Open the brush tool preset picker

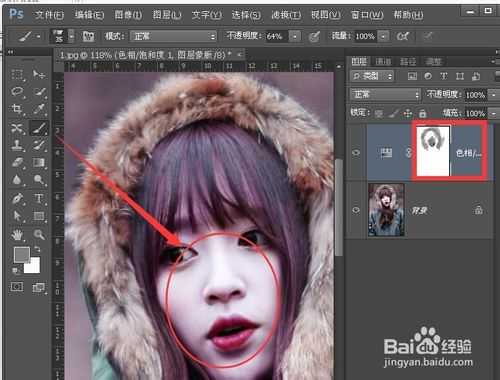pyautogui.click(x=29, y=36)
